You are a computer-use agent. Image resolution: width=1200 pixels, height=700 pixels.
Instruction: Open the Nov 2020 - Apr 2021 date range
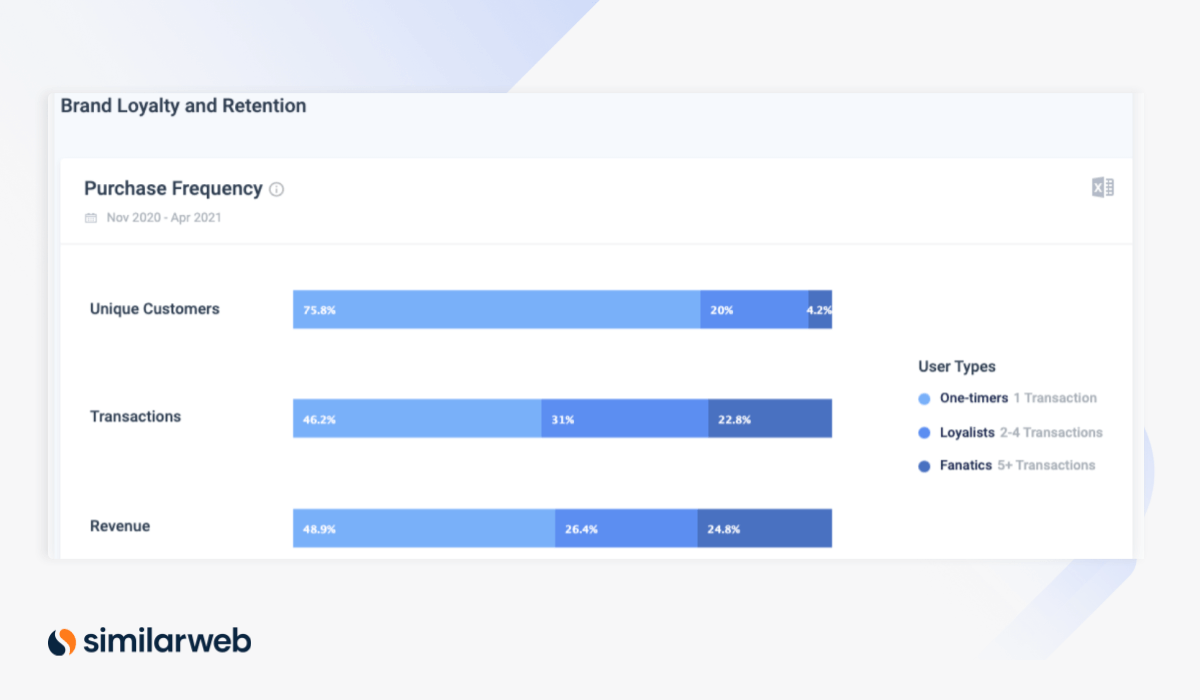tap(164, 217)
